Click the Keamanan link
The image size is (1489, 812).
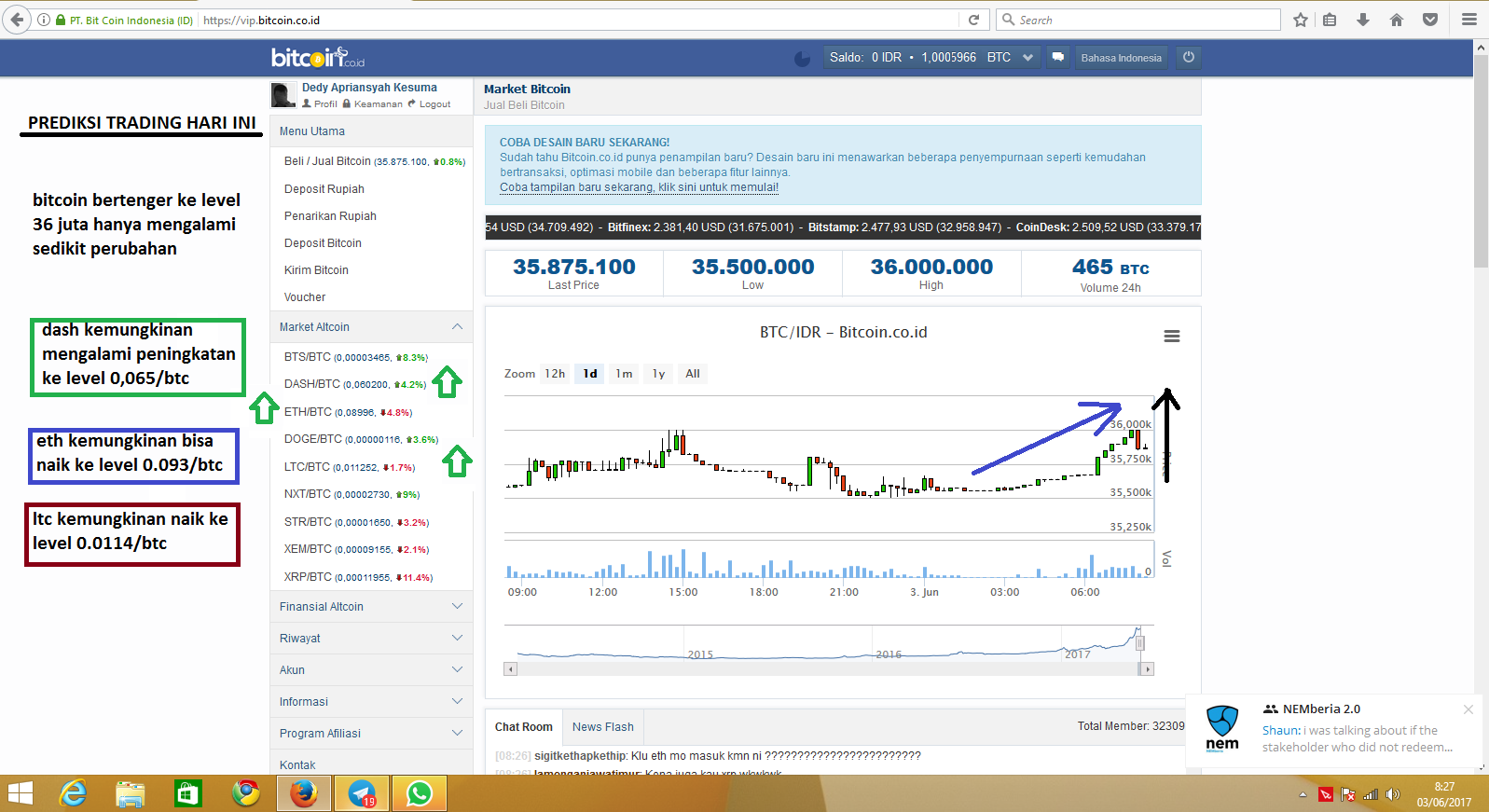(373, 103)
